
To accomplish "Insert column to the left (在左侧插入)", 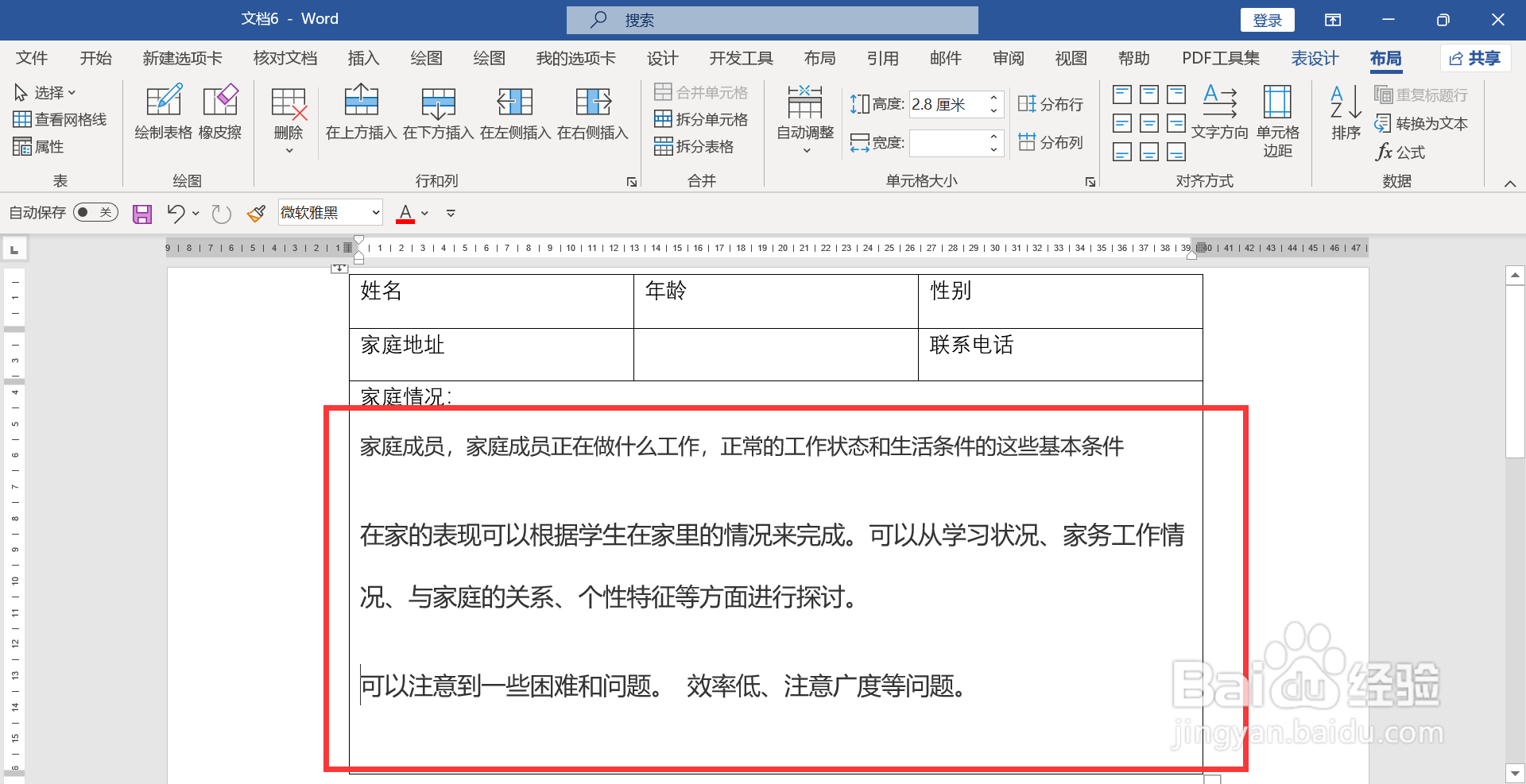I will coord(516,112).
